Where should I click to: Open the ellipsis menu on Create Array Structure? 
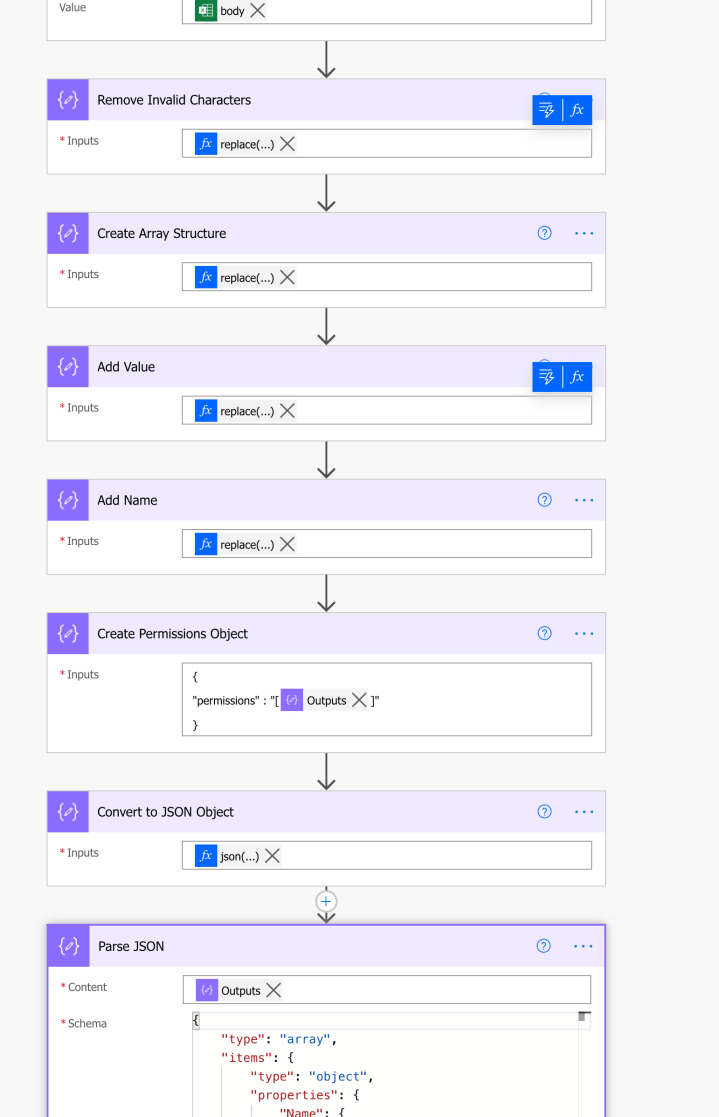pyautogui.click(x=583, y=232)
